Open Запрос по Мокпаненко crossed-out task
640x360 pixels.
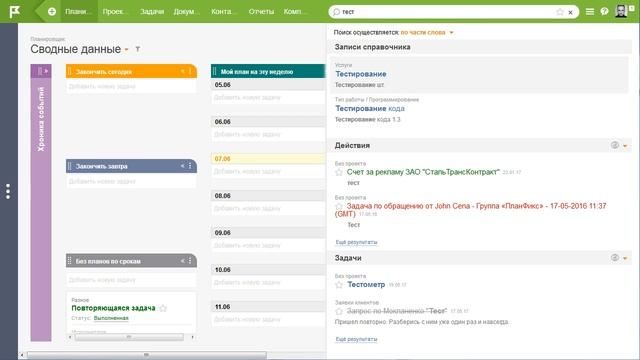pyautogui.click(x=397, y=311)
